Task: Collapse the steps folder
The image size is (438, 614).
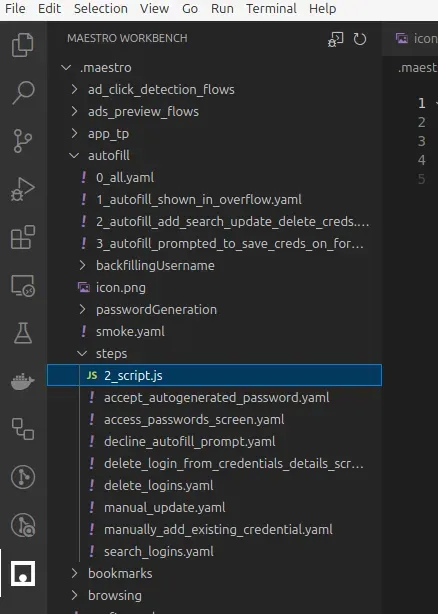Action: point(82,354)
